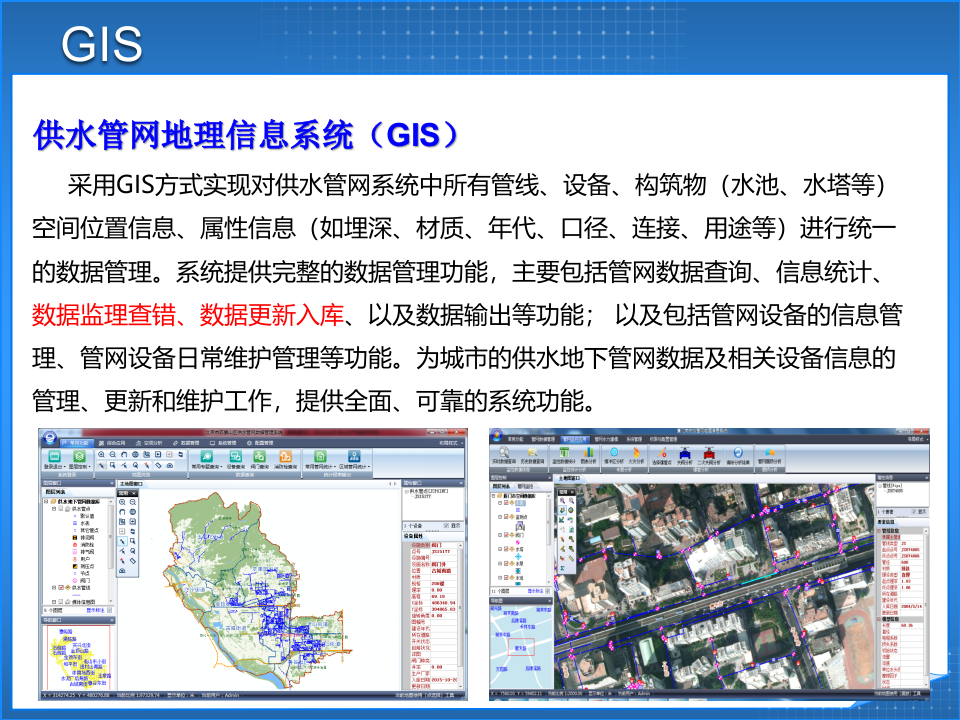Uncheck the 阀门 layer in satellite map tree
The image size is (960, 720).
click(506, 535)
